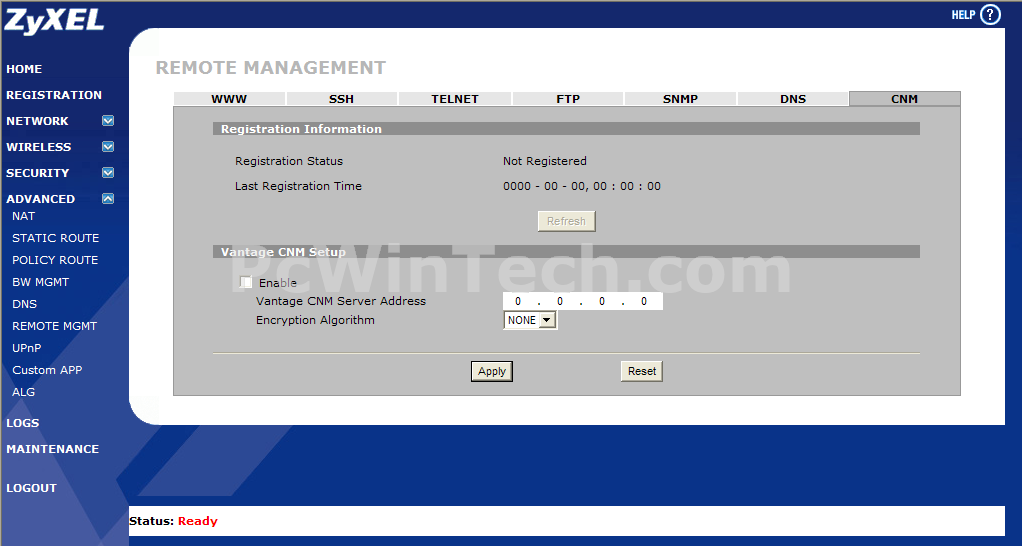This screenshot has width=1022, height=546.
Task: Click the Refresh button
Action: pyautogui.click(x=566, y=221)
